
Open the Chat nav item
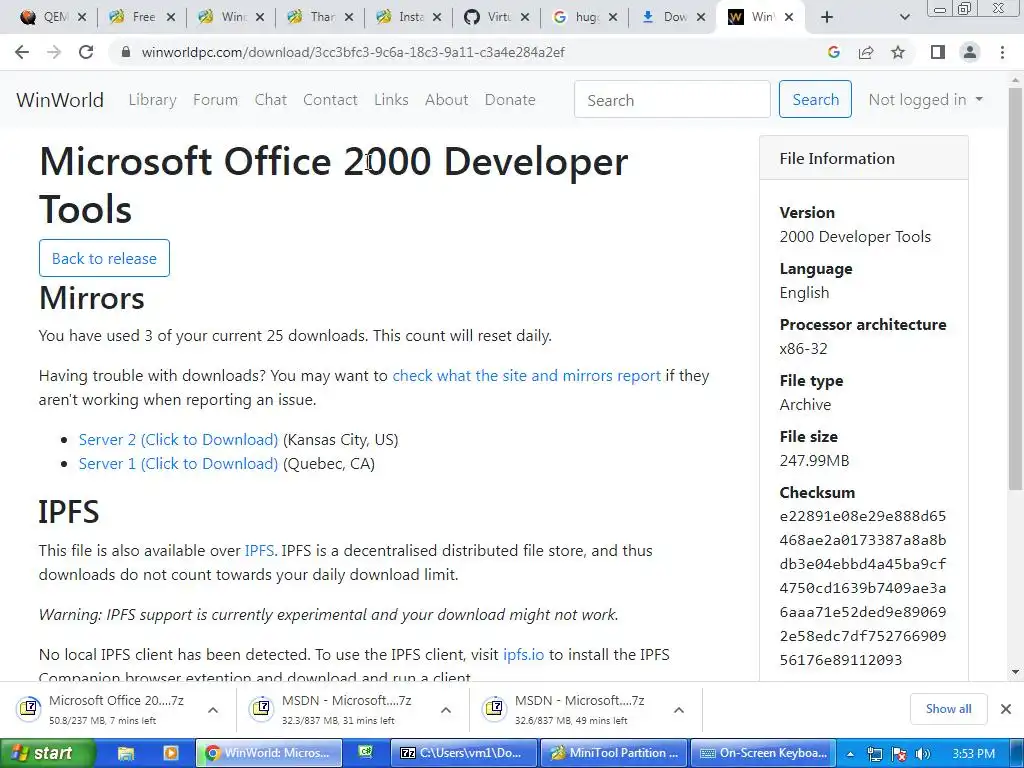coord(270,100)
